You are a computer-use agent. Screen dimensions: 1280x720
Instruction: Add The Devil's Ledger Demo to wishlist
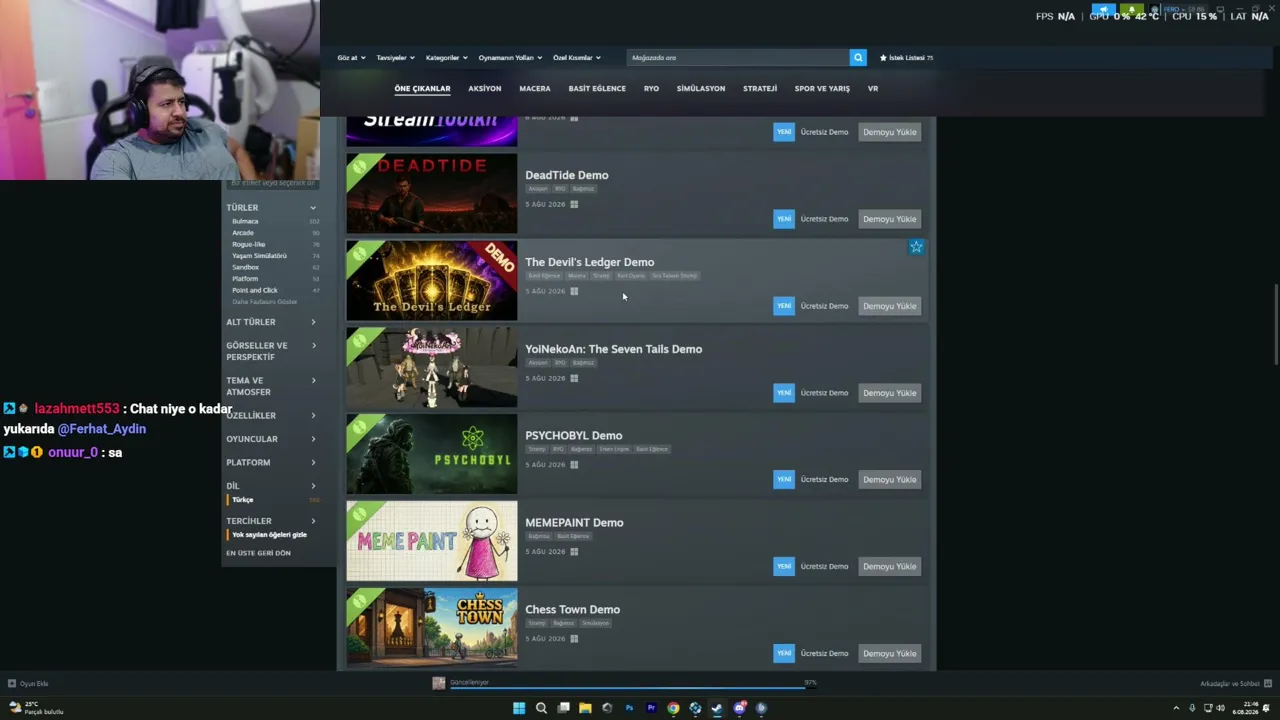pyautogui.click(x=916, y=246)
